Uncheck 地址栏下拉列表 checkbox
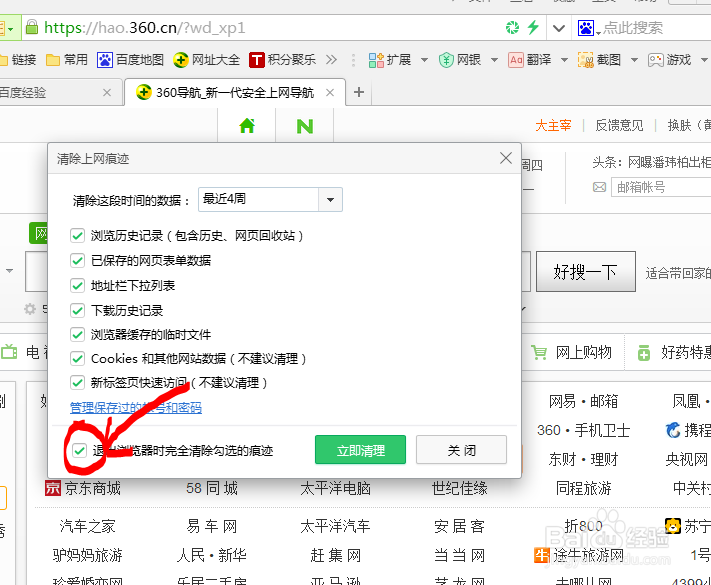711x585 pixels. click(78, 285)
